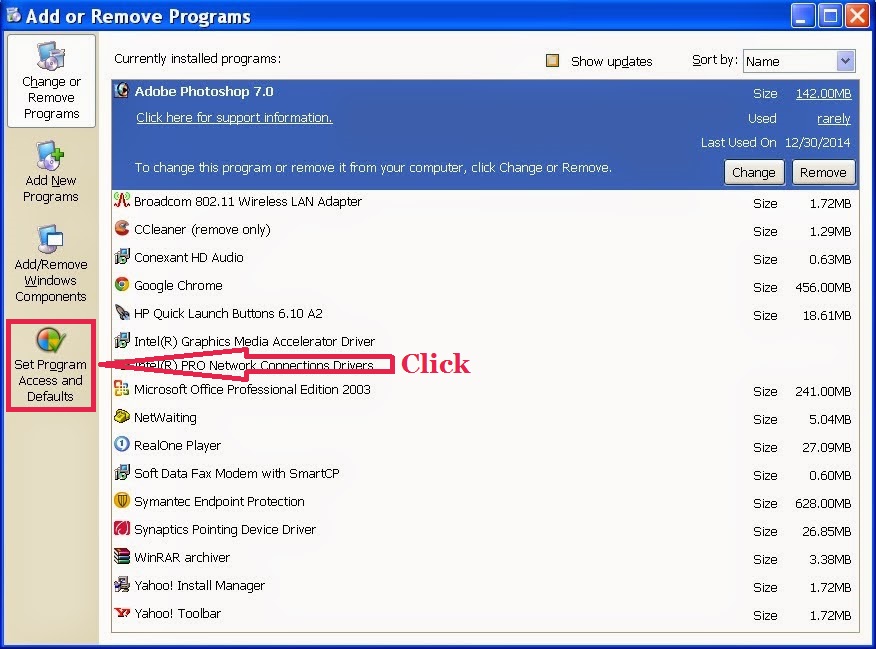Click the CCleaner program icon

[x=122, y=228]
